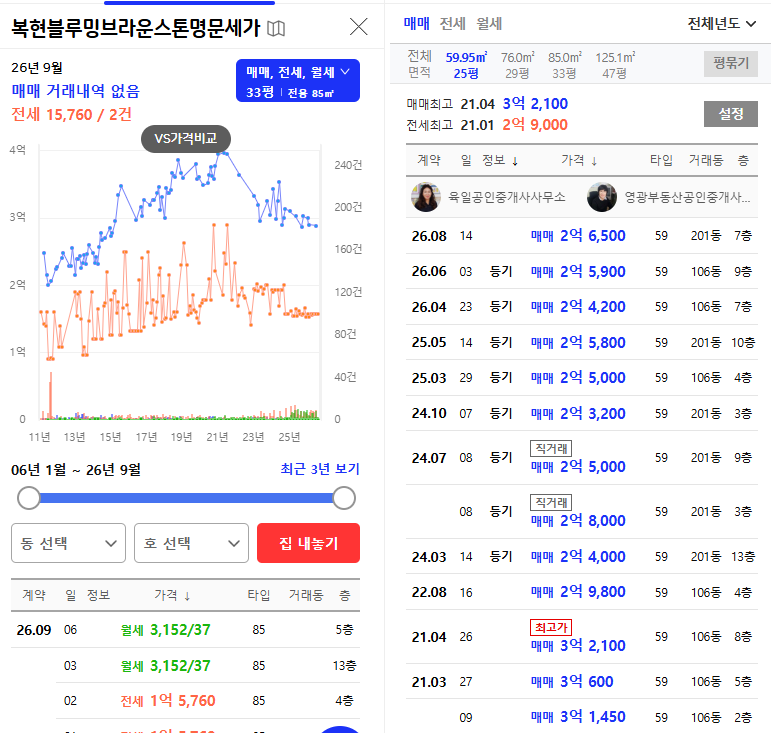Open the map icon beside the apartment name

(x=276, y=29)
